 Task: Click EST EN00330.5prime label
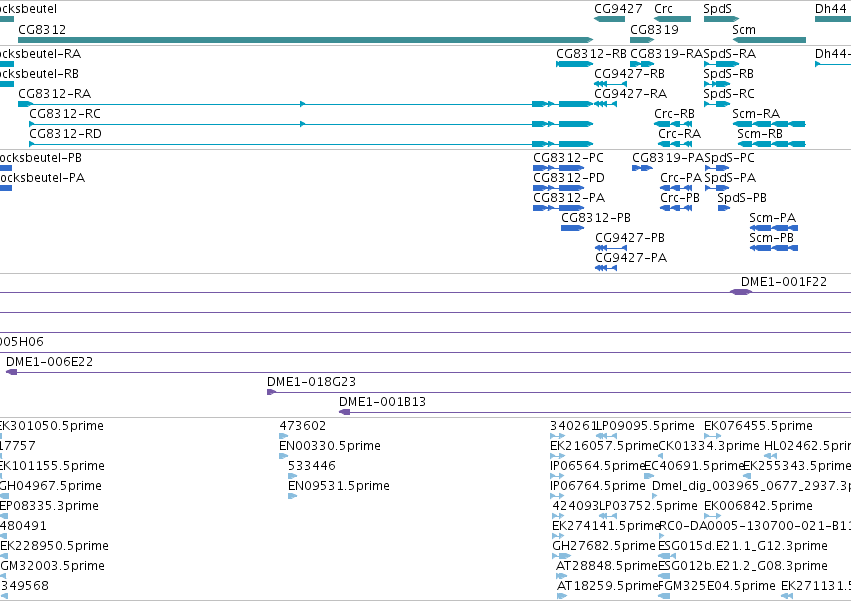(330, 446)
